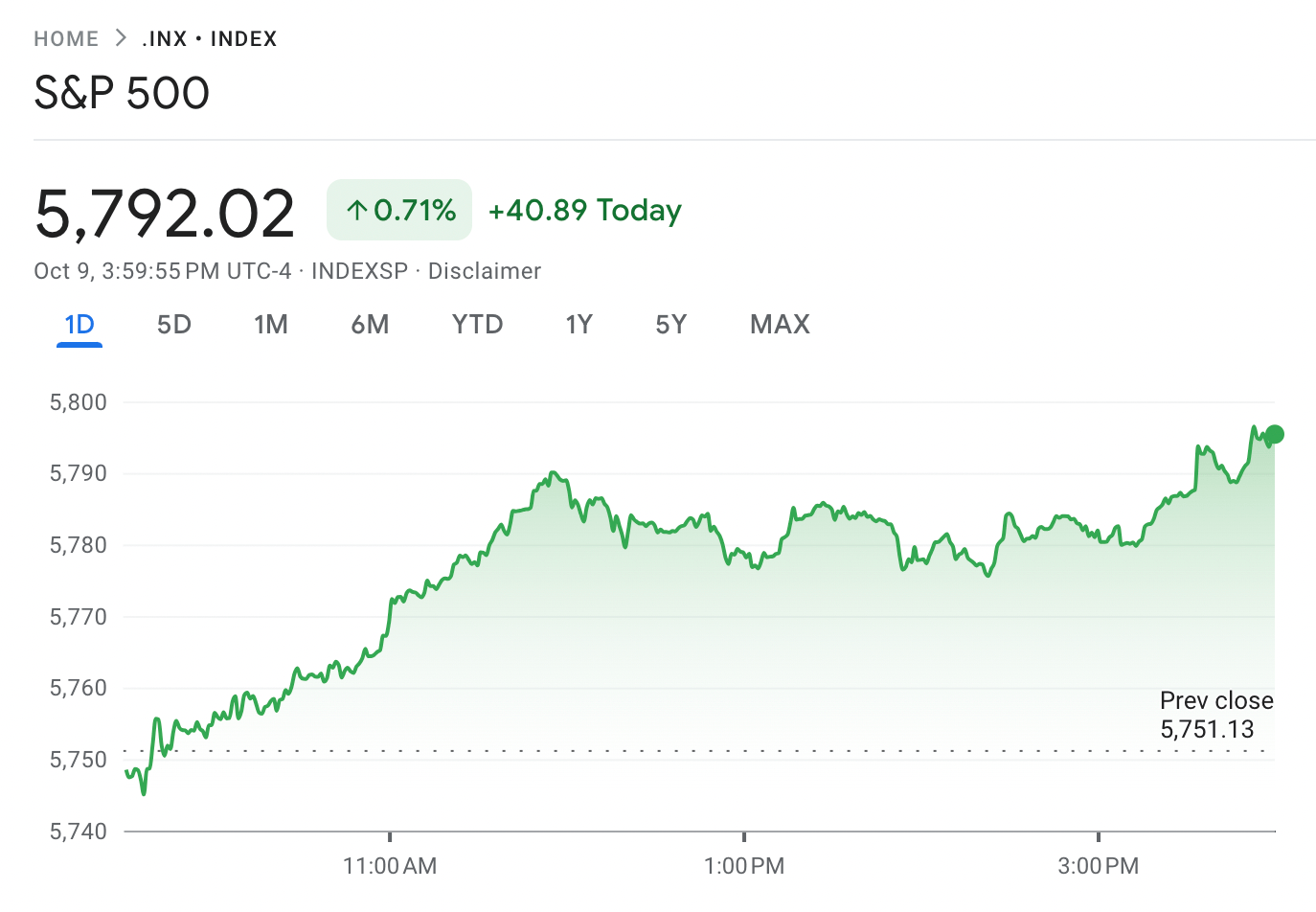Click the up arrow in percent badge
The height and width of the screenshot is (912, 1316).
click(357, 210)
